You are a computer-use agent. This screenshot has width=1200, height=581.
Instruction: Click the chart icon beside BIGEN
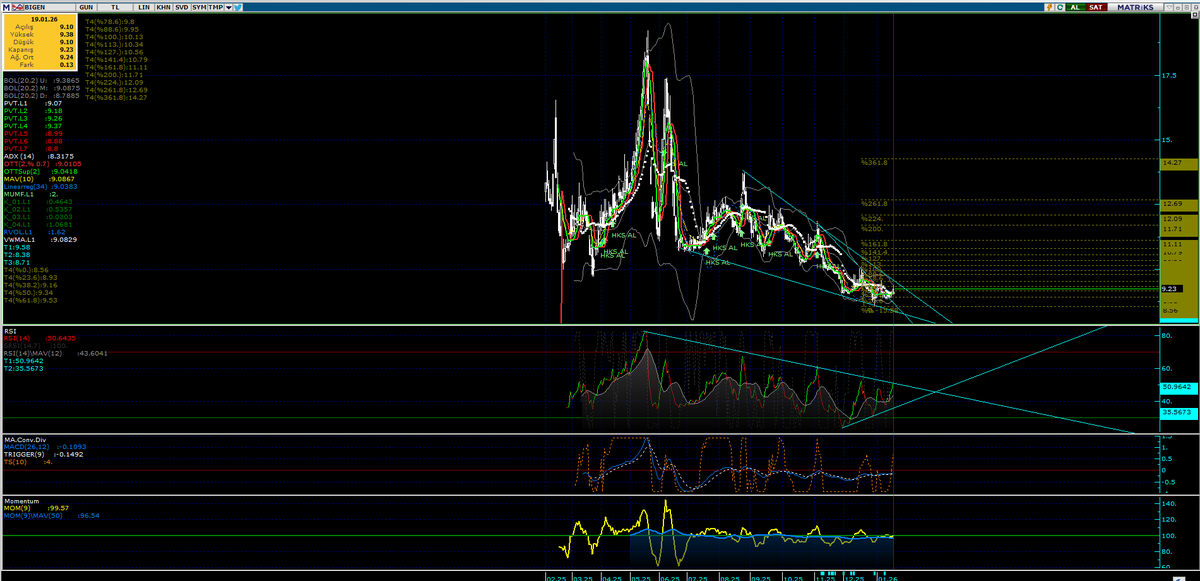coord(17,6)
